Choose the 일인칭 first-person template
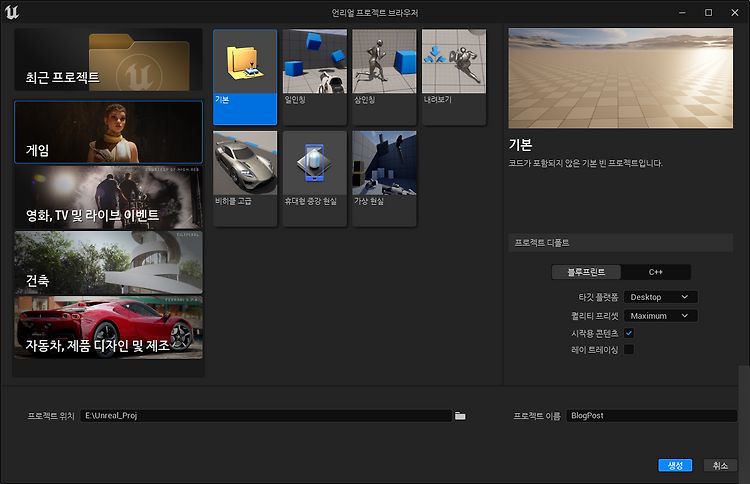Screen dimensions: 750x484 point(315,77)
